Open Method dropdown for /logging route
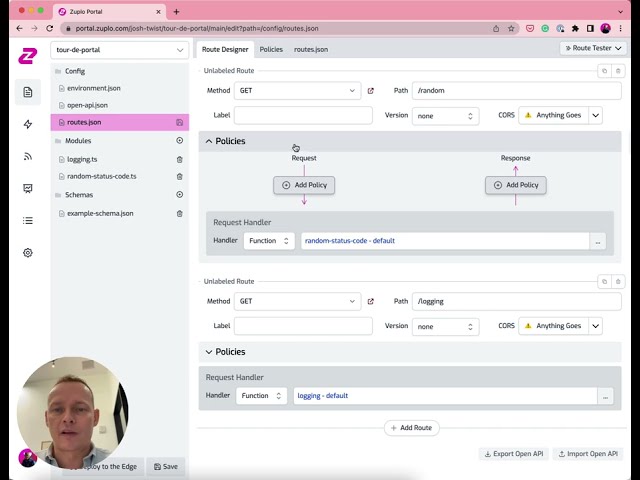Image resolution: width=640 pixels, height=480 pixels. point(298,301)
